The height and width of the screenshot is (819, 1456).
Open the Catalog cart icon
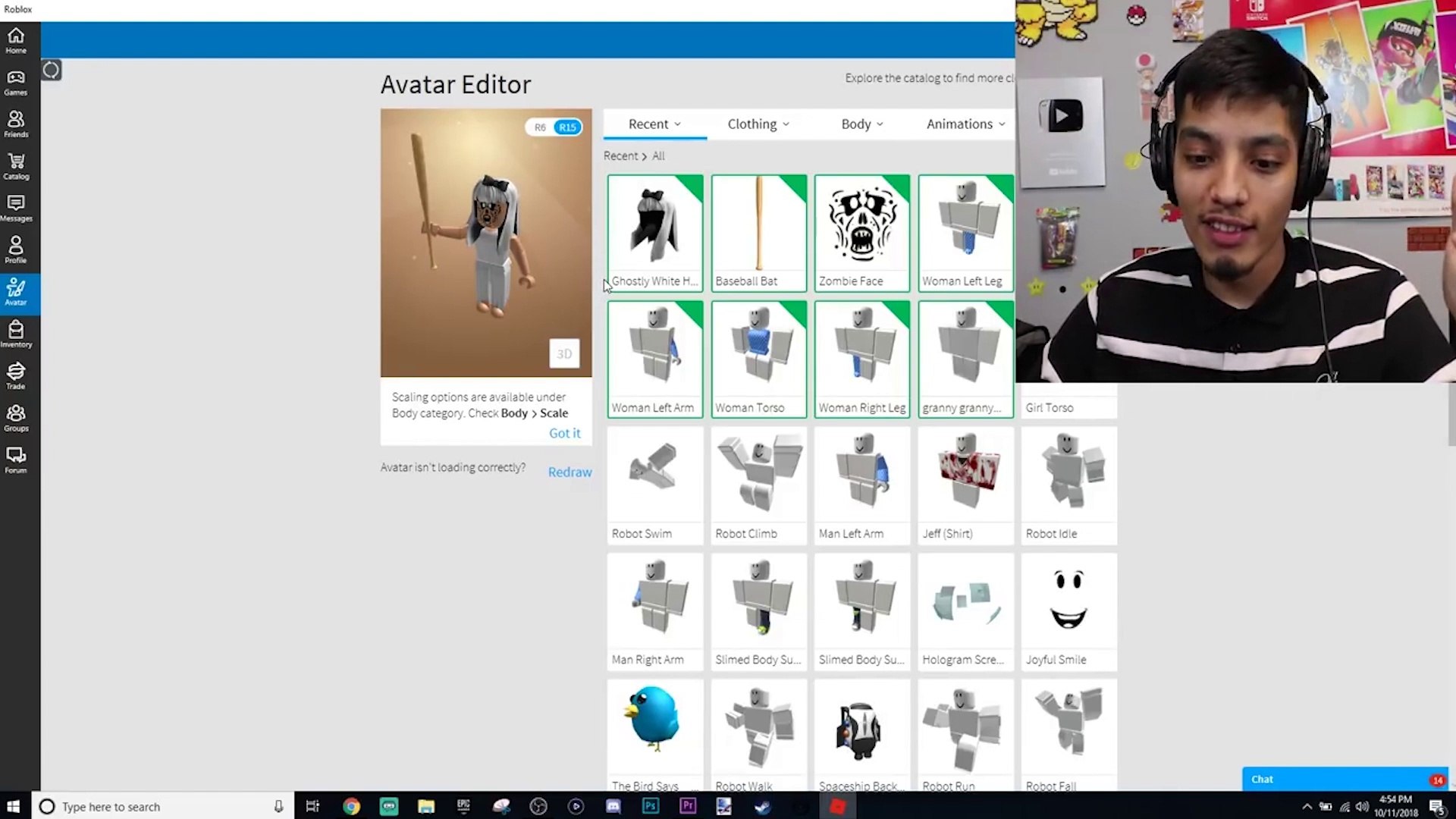pos(16,166)
